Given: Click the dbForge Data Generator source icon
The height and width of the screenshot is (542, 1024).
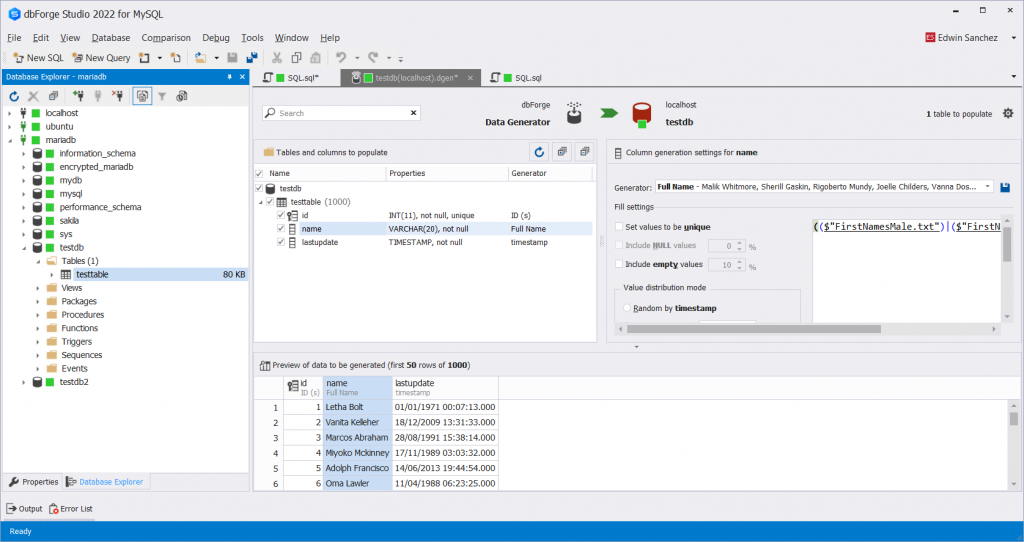Looking at the screenshot, I should pyautogui.click(x=573, y=113).
